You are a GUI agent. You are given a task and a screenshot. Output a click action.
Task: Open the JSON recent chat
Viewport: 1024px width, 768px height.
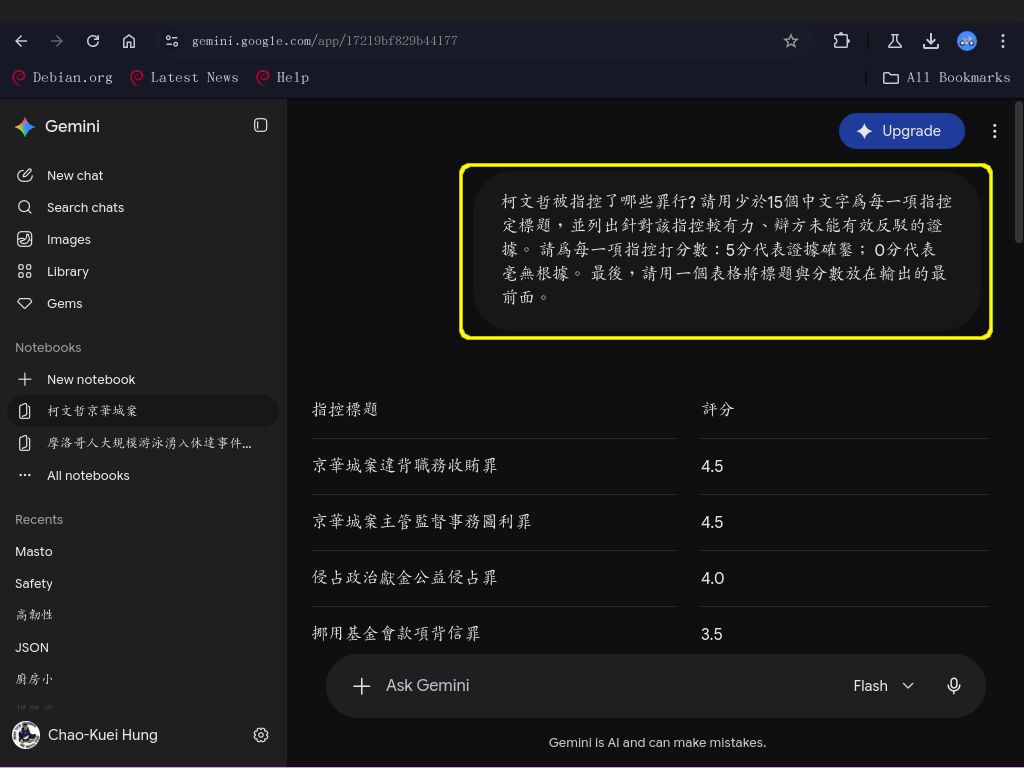[x=32, y=648]
